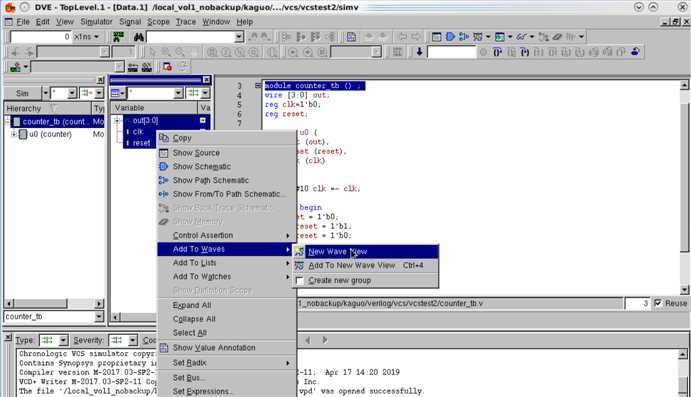This screenshot has width=691, height=397.
Task: Click the blue Show Schematic toolbar icon
Action: coord(450,37)
